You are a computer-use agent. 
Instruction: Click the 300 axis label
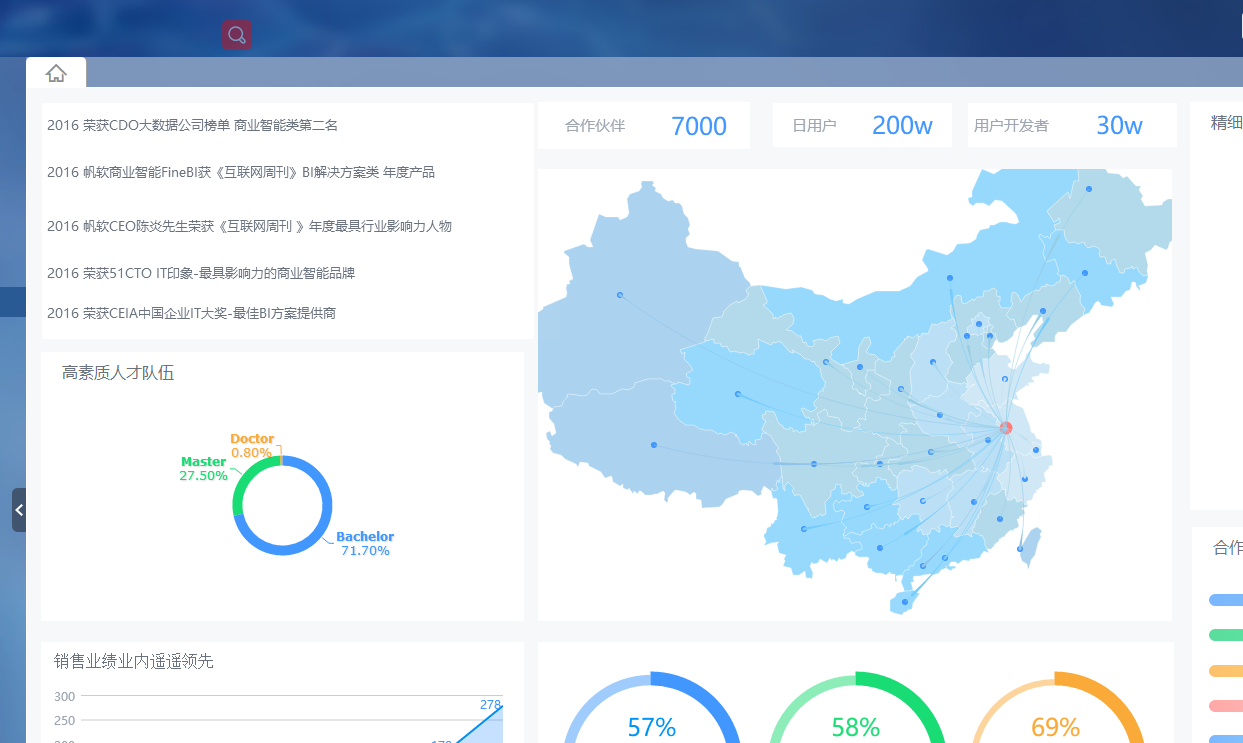pos(64,697)
